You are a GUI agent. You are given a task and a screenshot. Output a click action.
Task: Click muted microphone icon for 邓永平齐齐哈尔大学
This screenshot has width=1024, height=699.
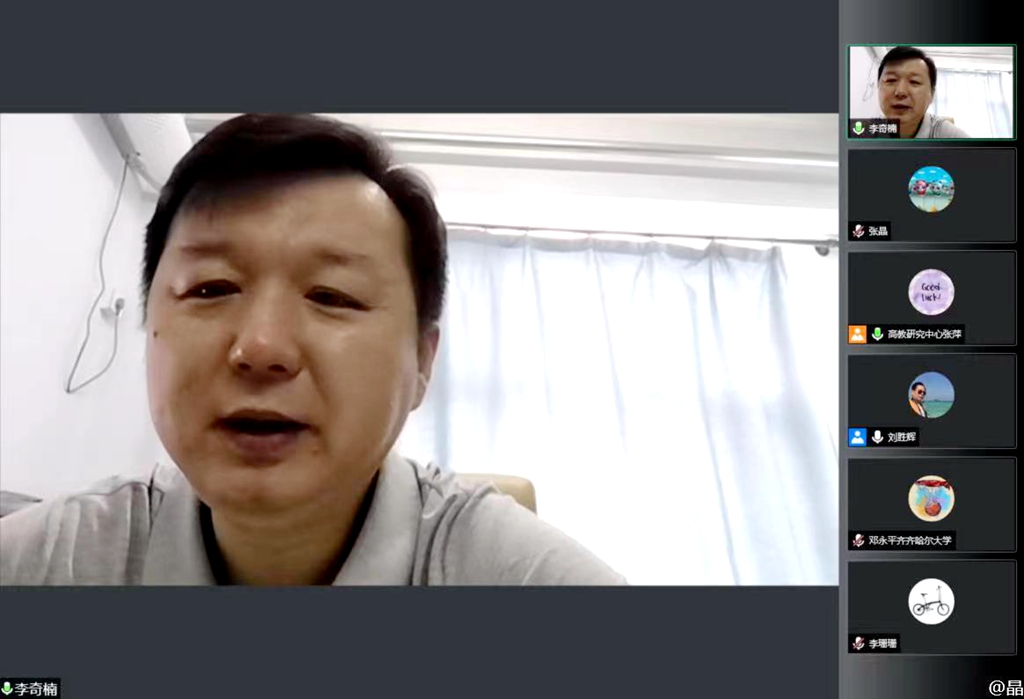pyautogui.click(x=858, y=540)
